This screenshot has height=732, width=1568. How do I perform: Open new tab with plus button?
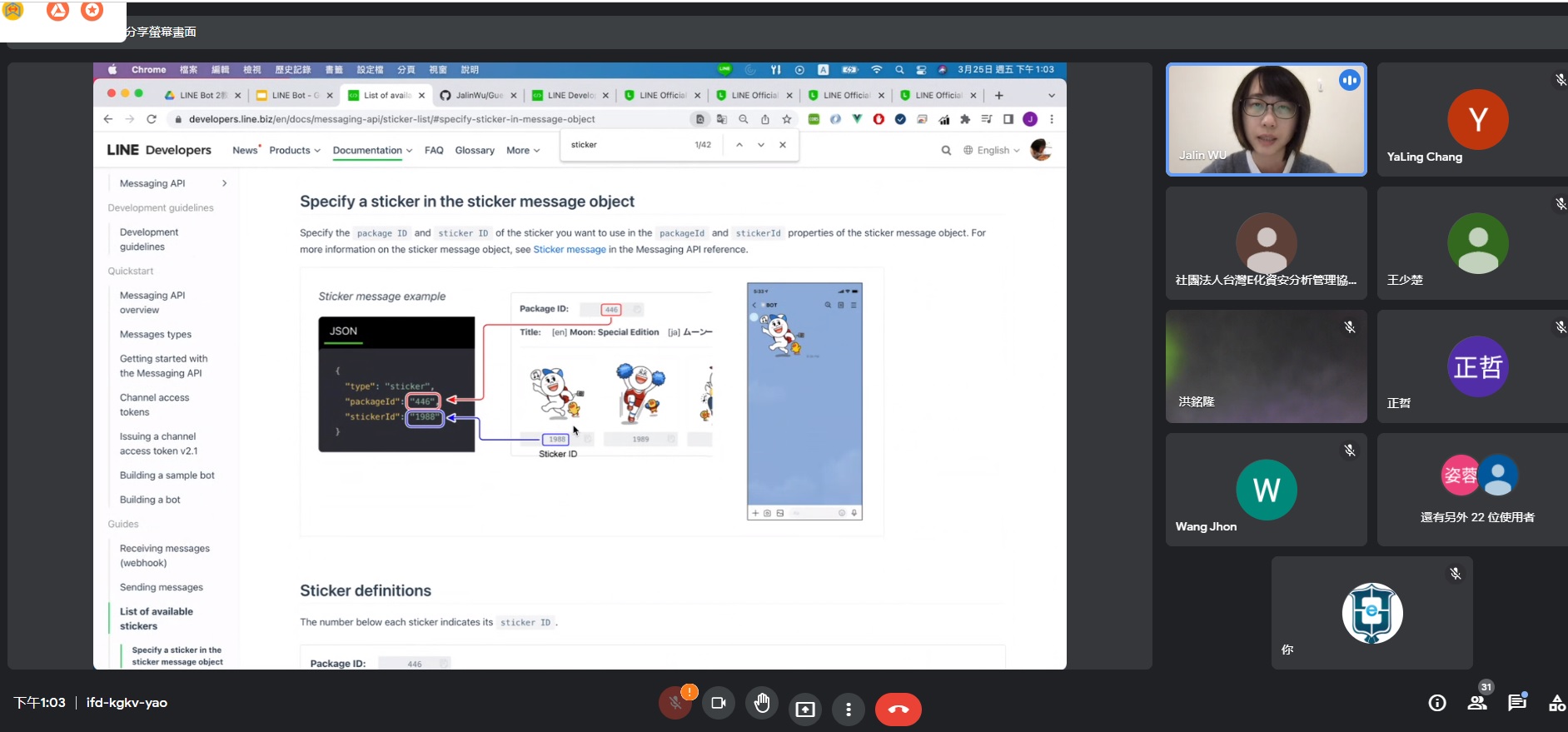[x=999, y=95]
